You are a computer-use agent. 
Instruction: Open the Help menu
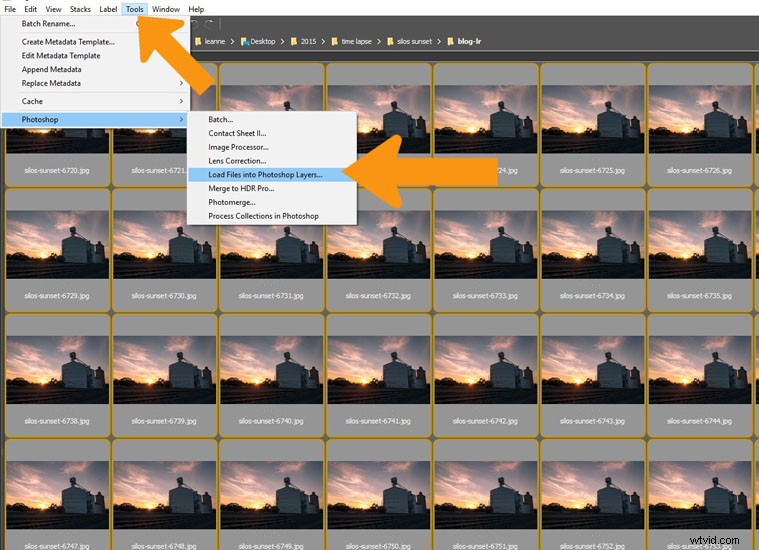(x=196, y=9)
